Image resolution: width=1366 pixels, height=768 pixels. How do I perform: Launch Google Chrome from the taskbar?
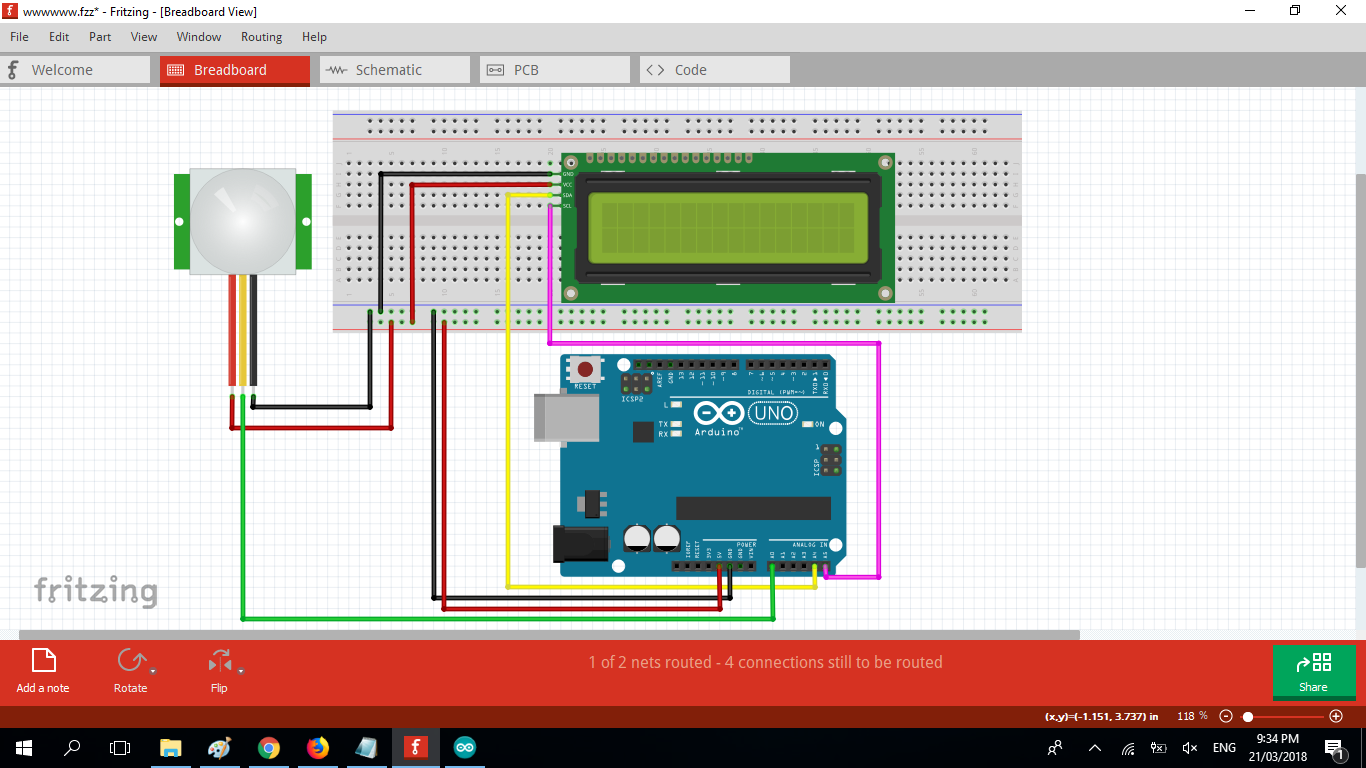pyautogui.click(x=268, y=747)
